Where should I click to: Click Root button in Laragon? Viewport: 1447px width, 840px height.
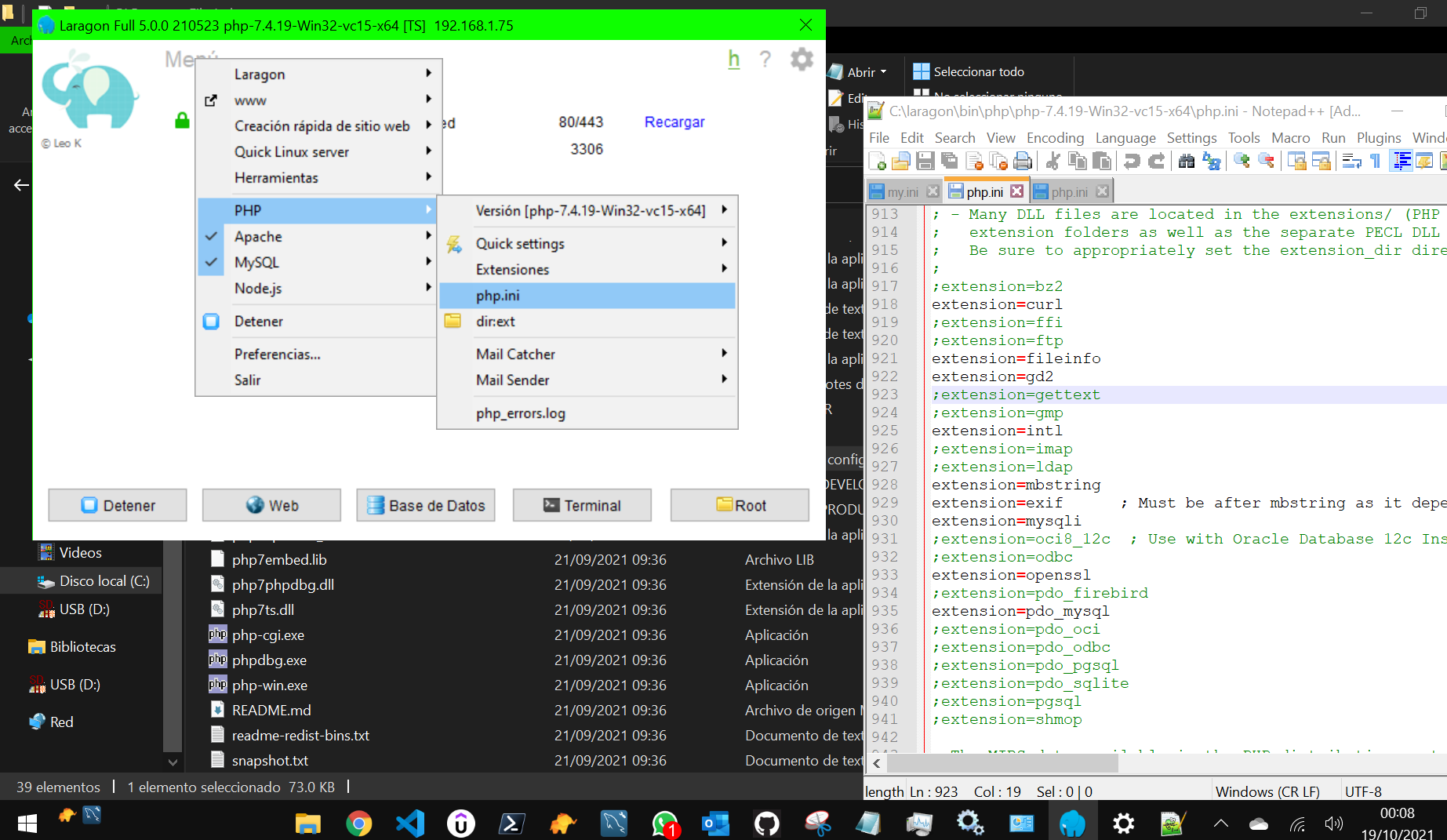click(740, 505)
